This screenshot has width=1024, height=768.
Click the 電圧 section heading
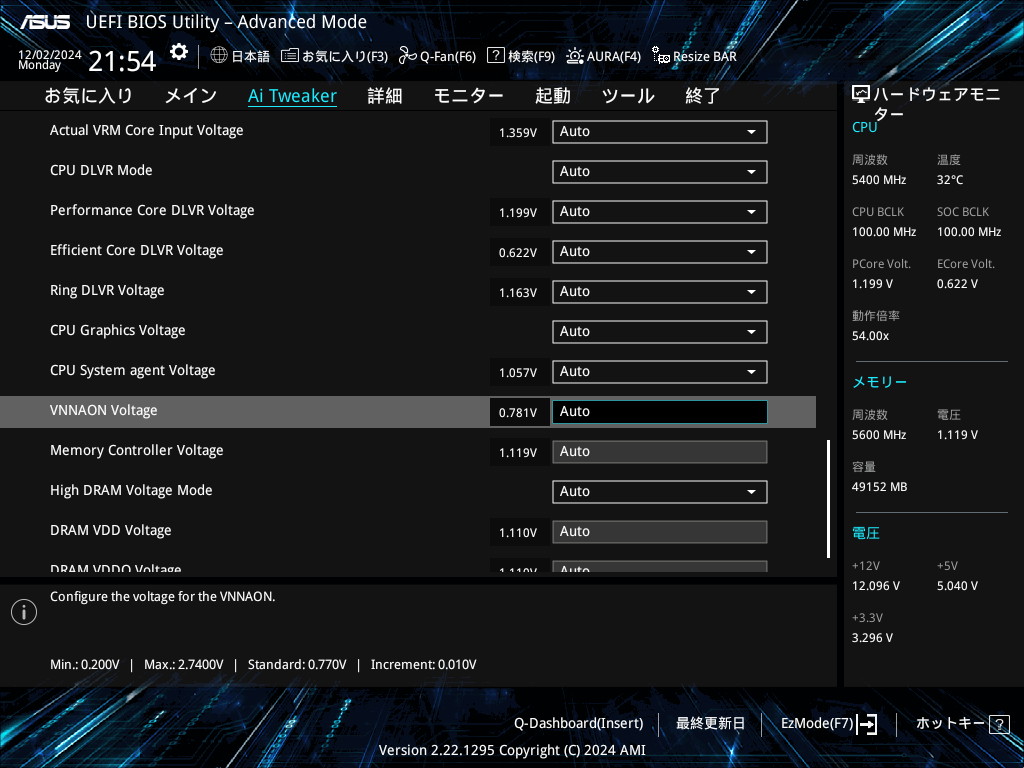(x=865, y=533)
